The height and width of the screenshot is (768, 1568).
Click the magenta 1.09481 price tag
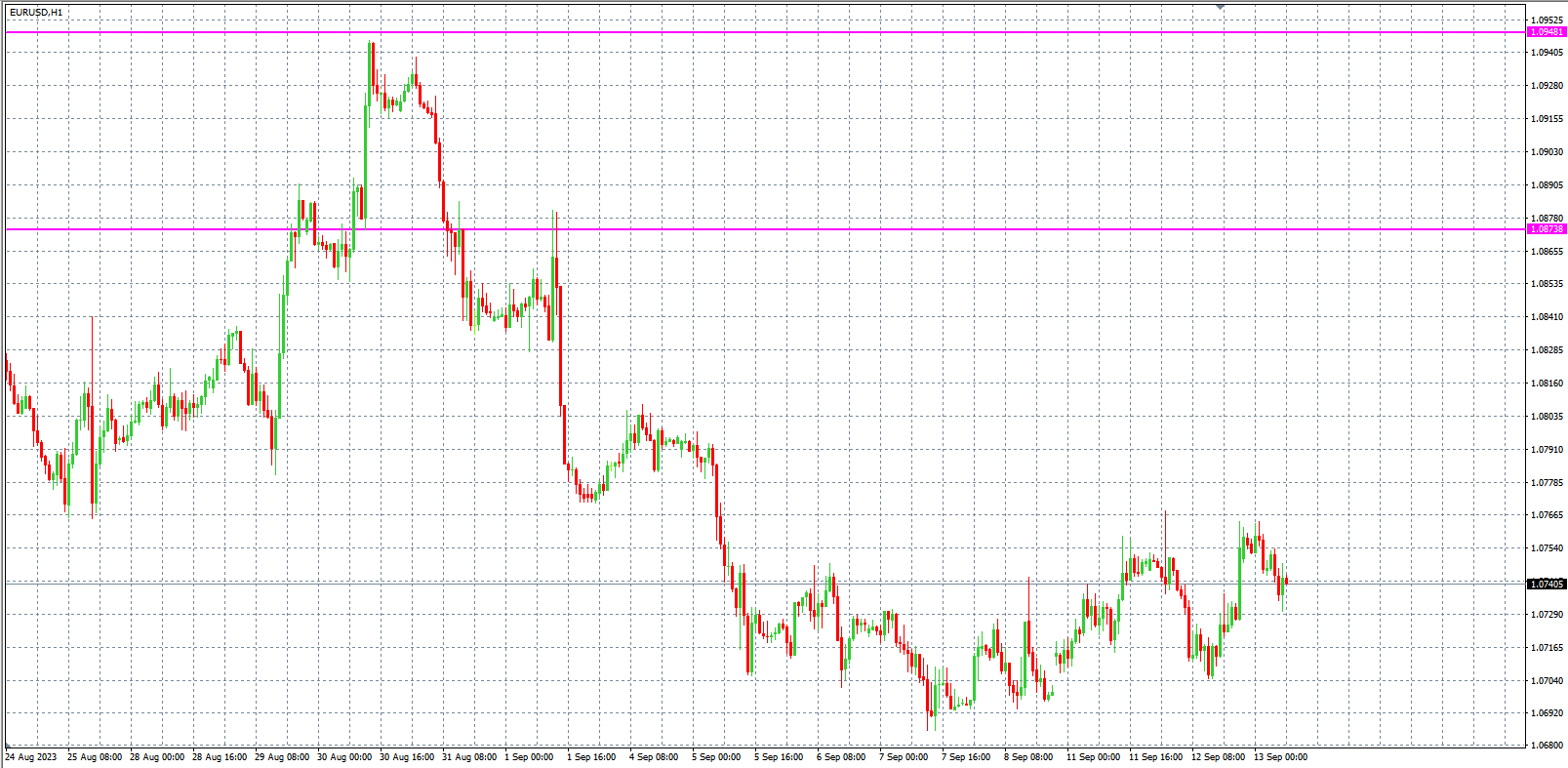[1546, 32]
